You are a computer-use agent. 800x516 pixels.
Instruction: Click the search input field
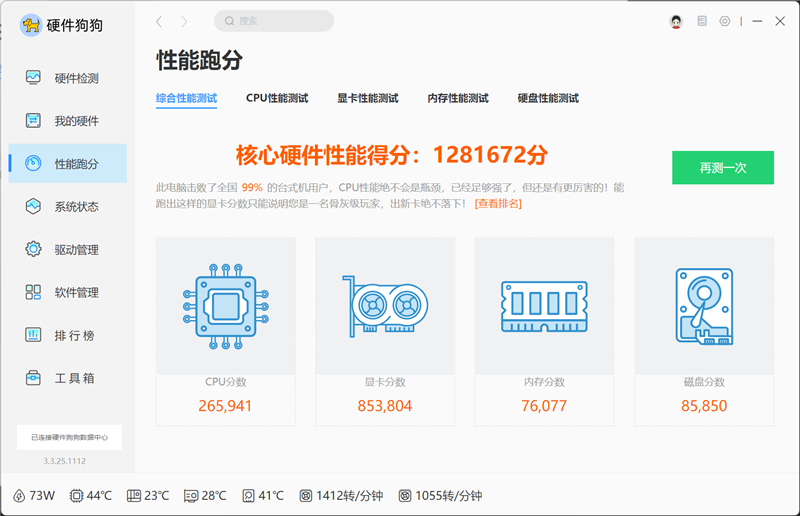pyautogui.click(x=274, y=21)
